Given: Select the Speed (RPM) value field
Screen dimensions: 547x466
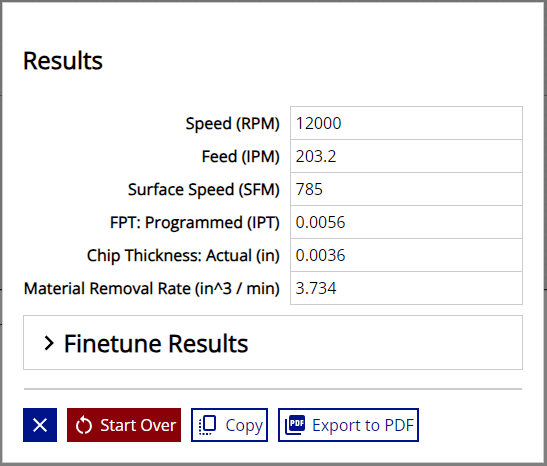Looking at the screenshot, I should [x=406, y=123].
